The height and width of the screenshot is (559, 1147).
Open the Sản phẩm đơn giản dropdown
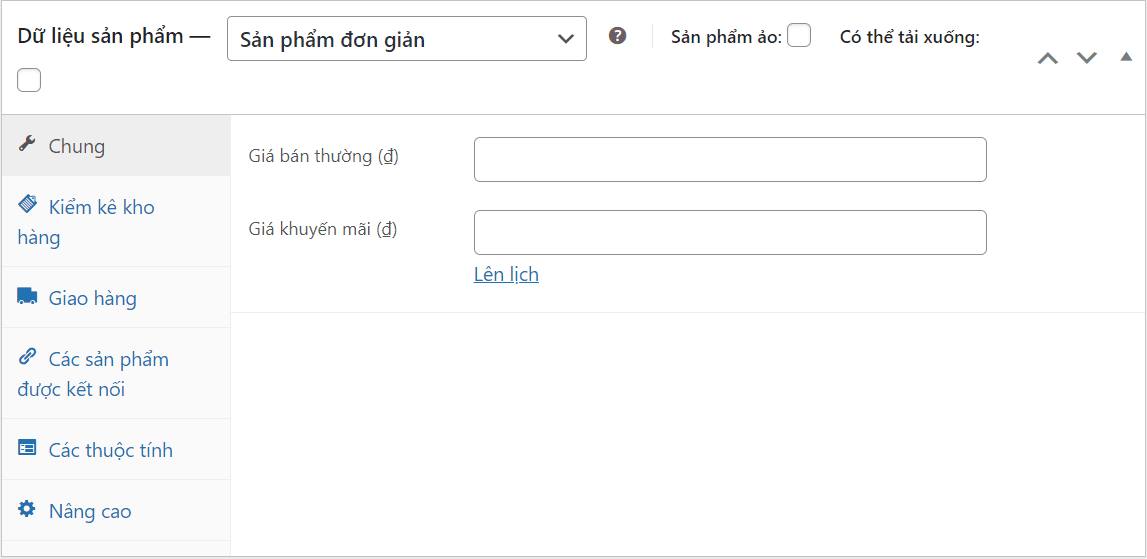(x=407, y=39)
